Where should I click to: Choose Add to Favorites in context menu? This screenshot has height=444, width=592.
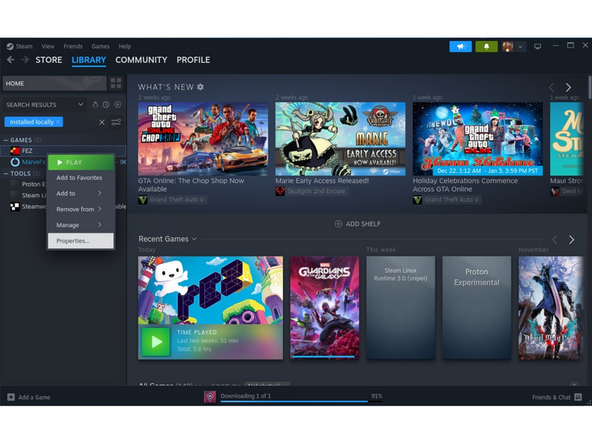coord(80,178)
